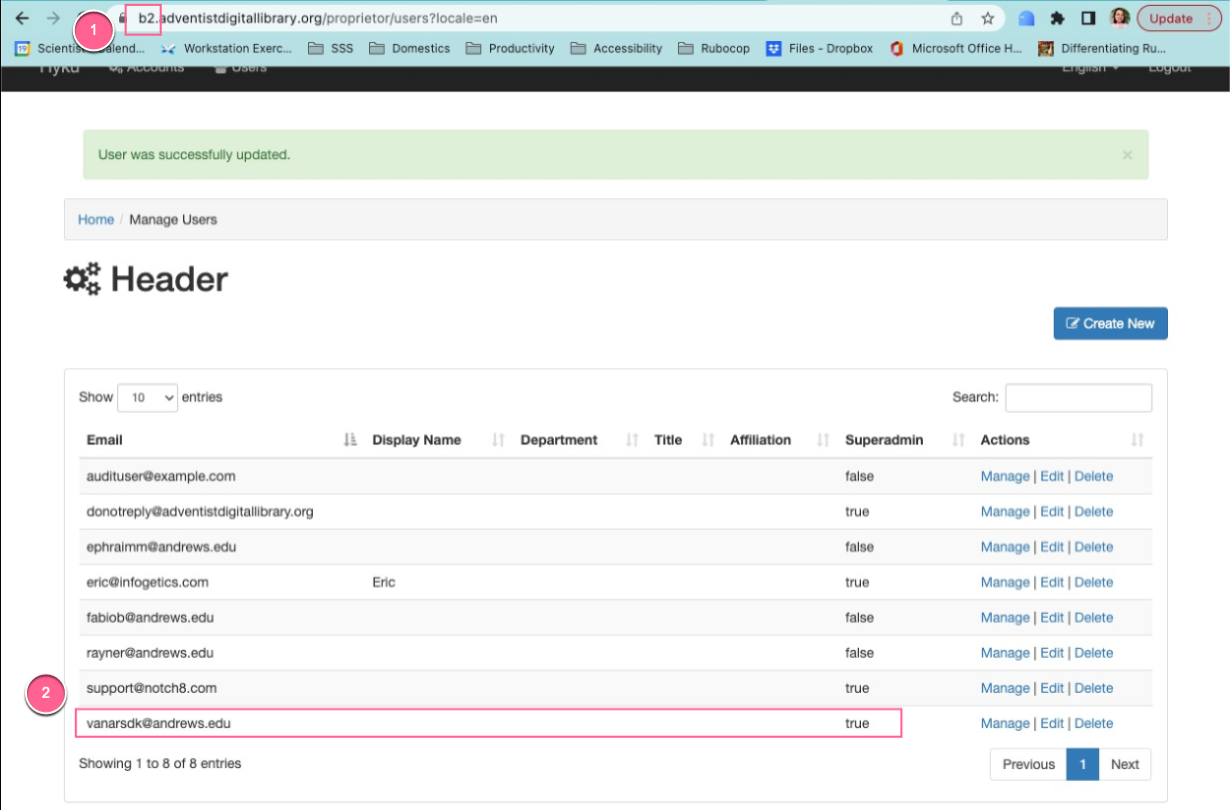Screen dimensions: 1230x810
Task: Click Edit for ephraimm@andrews.edu
Action: pyautogui.click(x=1052, y=547)
